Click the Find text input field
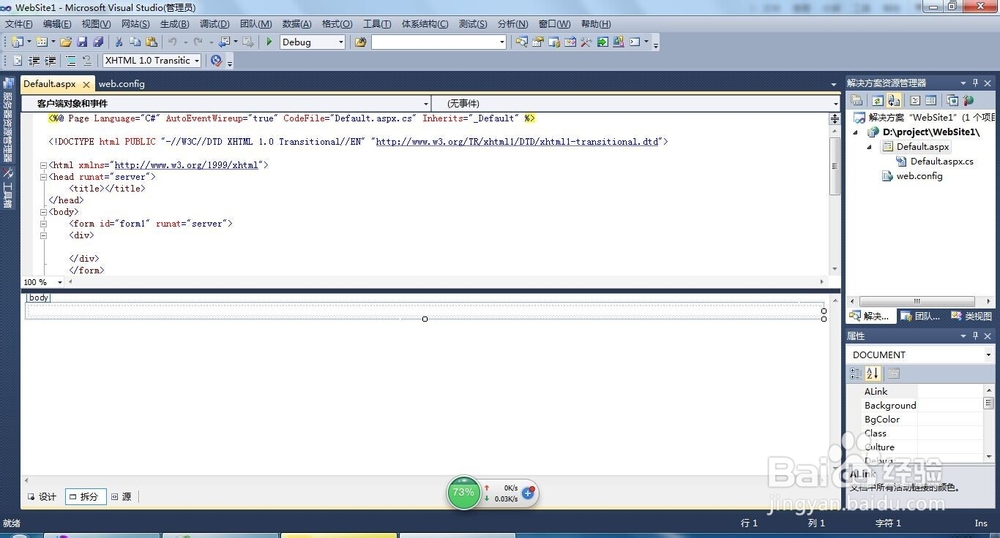Screen dimensions: 1000x538 [x=435, y=42]
